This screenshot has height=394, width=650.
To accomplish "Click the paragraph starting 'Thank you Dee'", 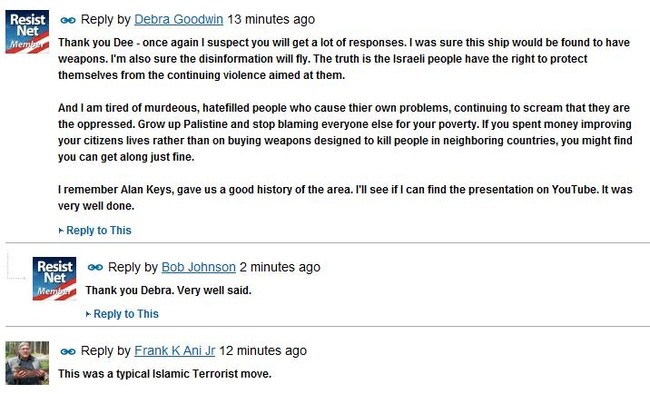I will click(344, 59).
